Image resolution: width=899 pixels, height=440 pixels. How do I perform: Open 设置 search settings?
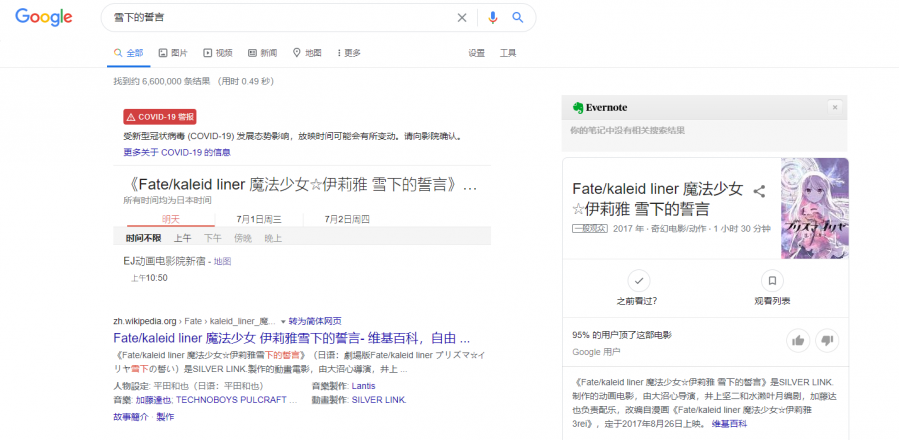[x=476, y=53]
